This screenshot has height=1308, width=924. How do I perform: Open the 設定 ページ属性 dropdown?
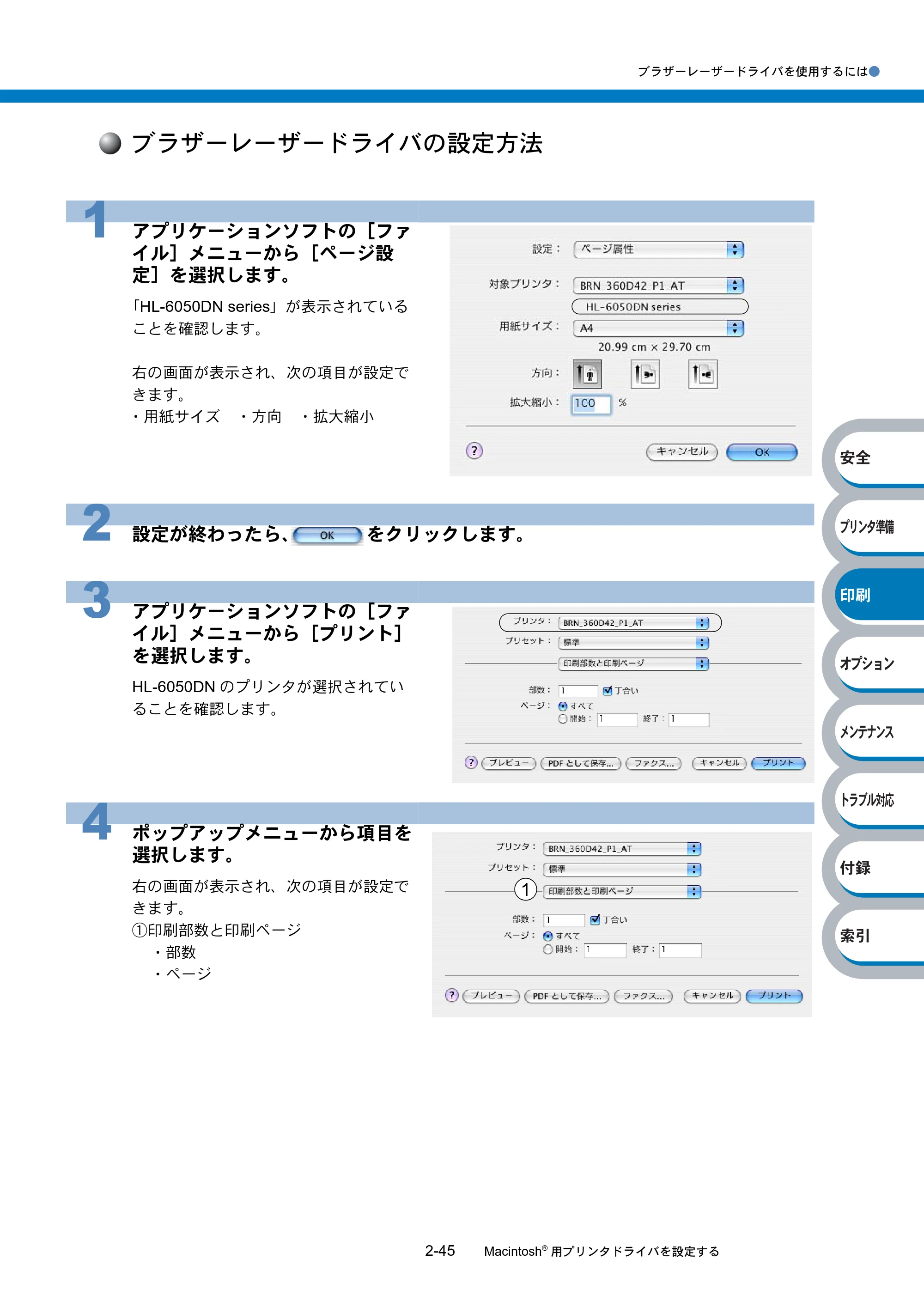pos(659,249)
